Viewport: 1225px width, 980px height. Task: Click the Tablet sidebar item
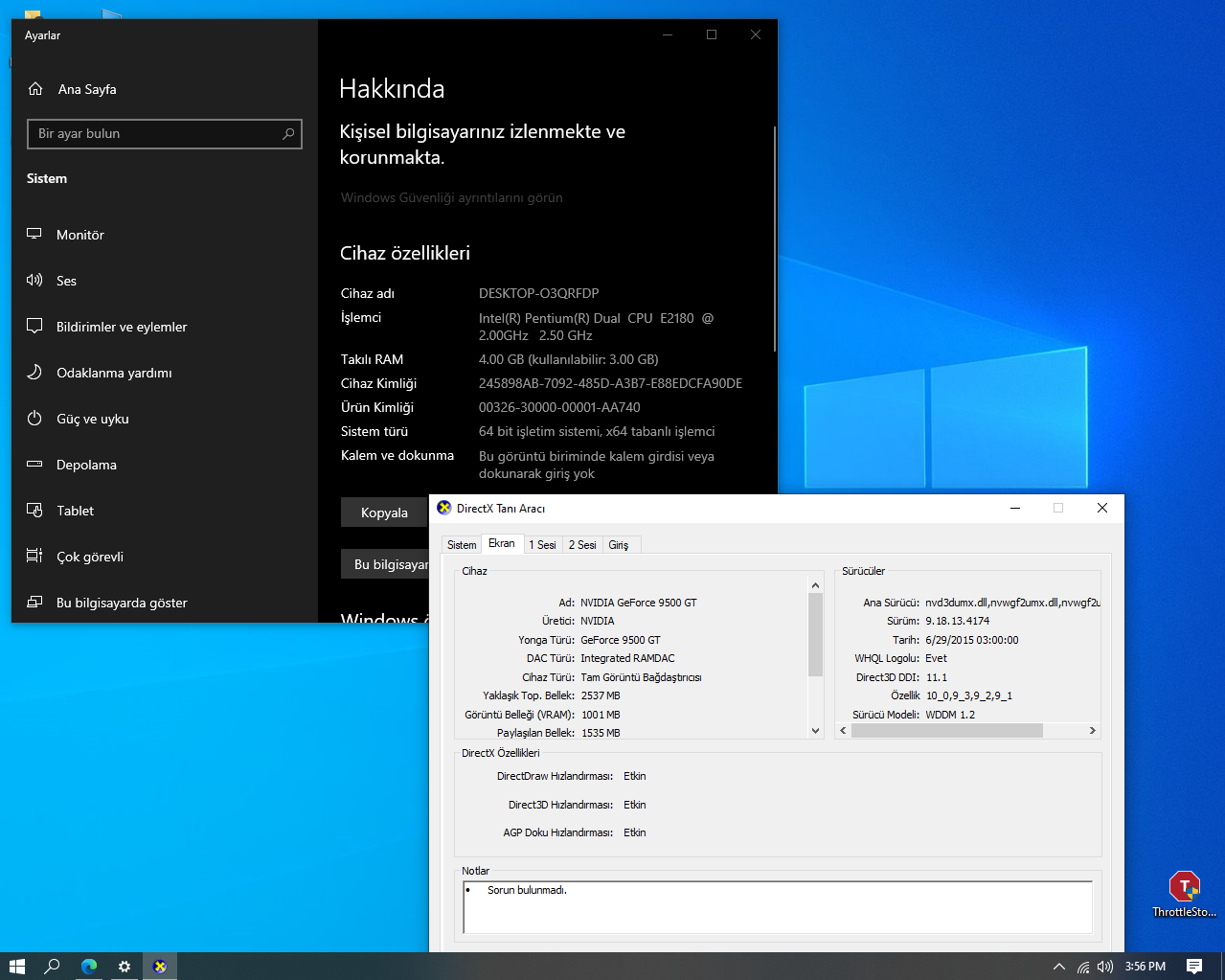click(x=75, y=511)
